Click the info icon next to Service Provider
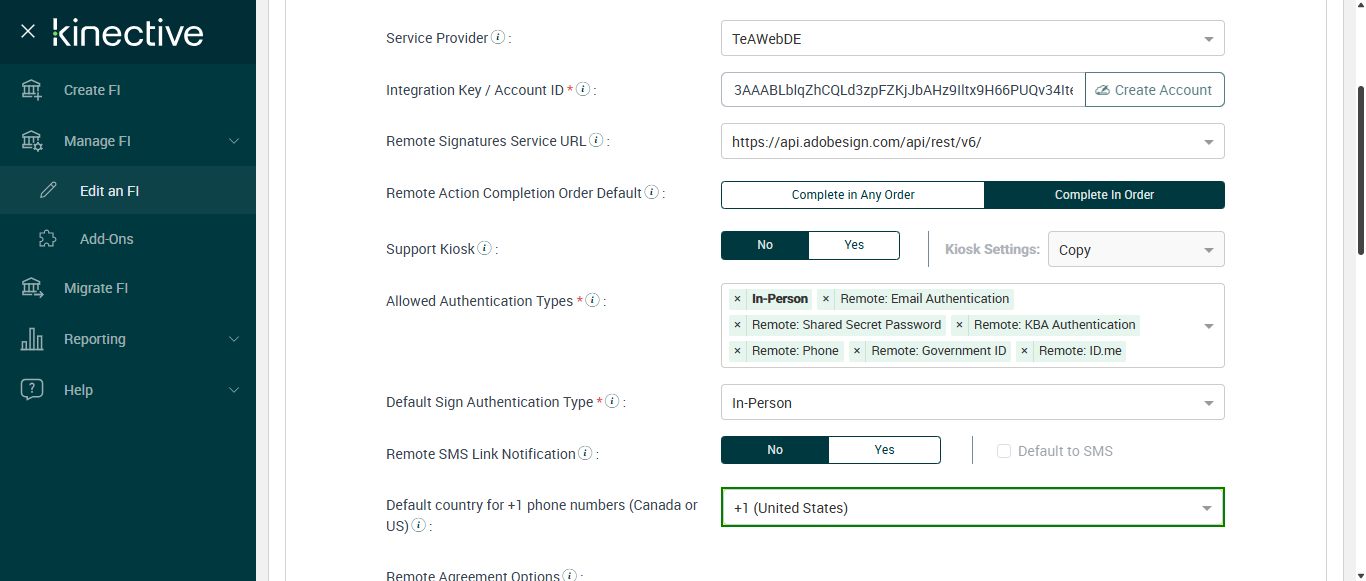 pos(498,38)
